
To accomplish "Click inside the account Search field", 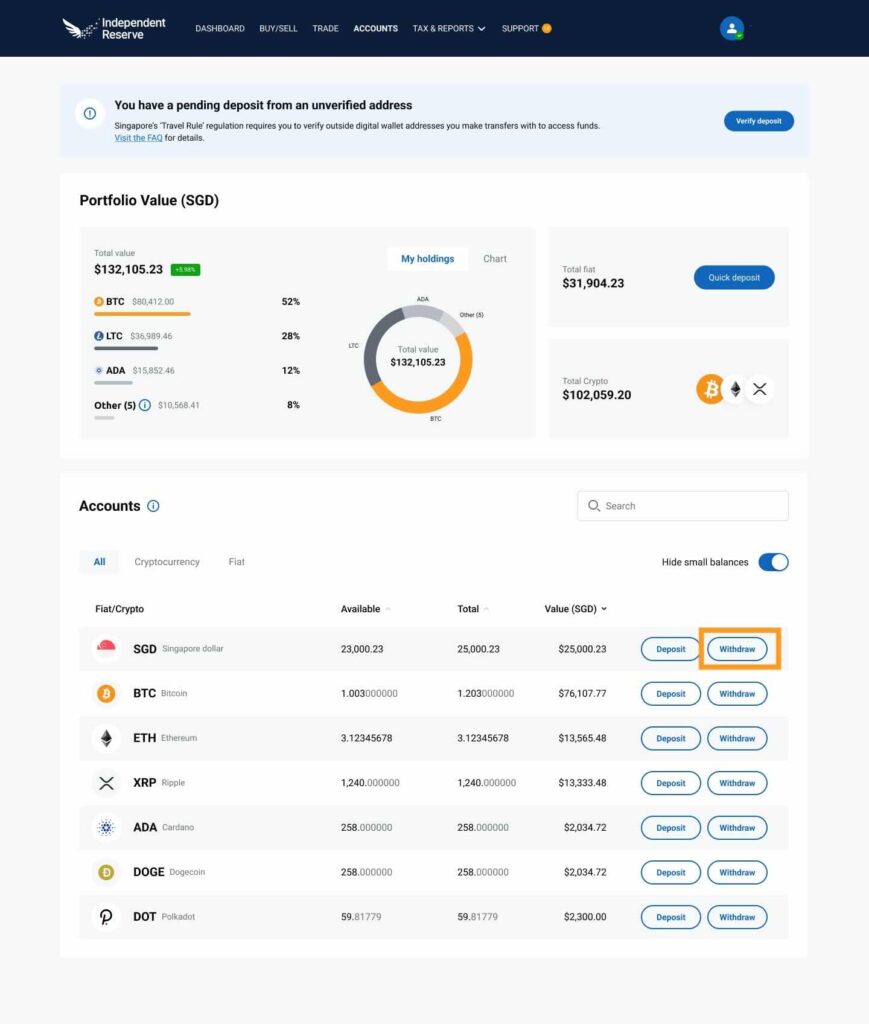I will click(682, 506).
